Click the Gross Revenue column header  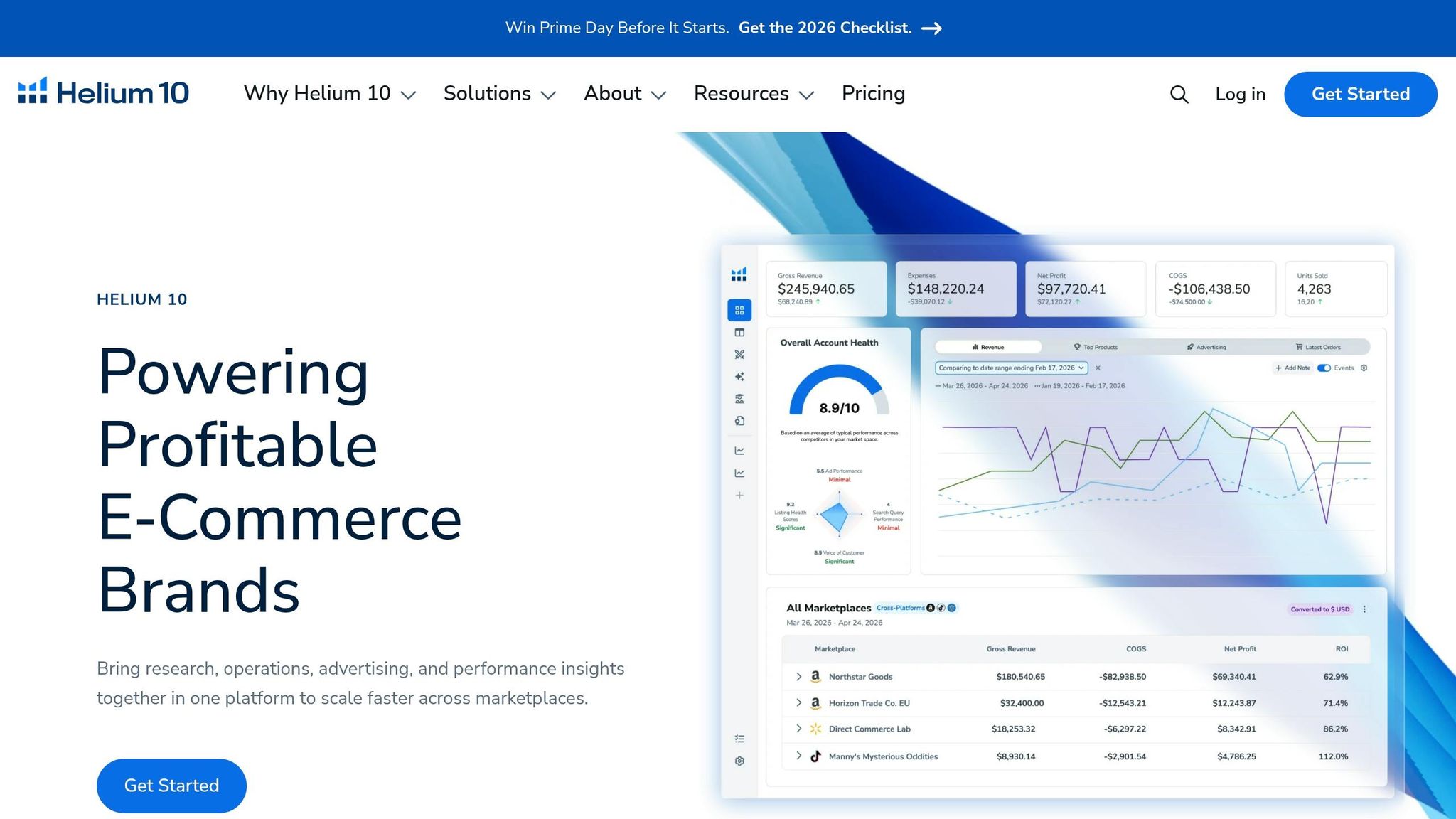coord(1011,649)
